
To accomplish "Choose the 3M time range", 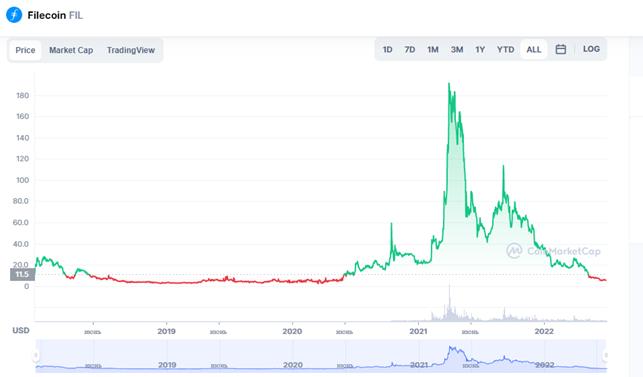I will click(x=457, y=50).
